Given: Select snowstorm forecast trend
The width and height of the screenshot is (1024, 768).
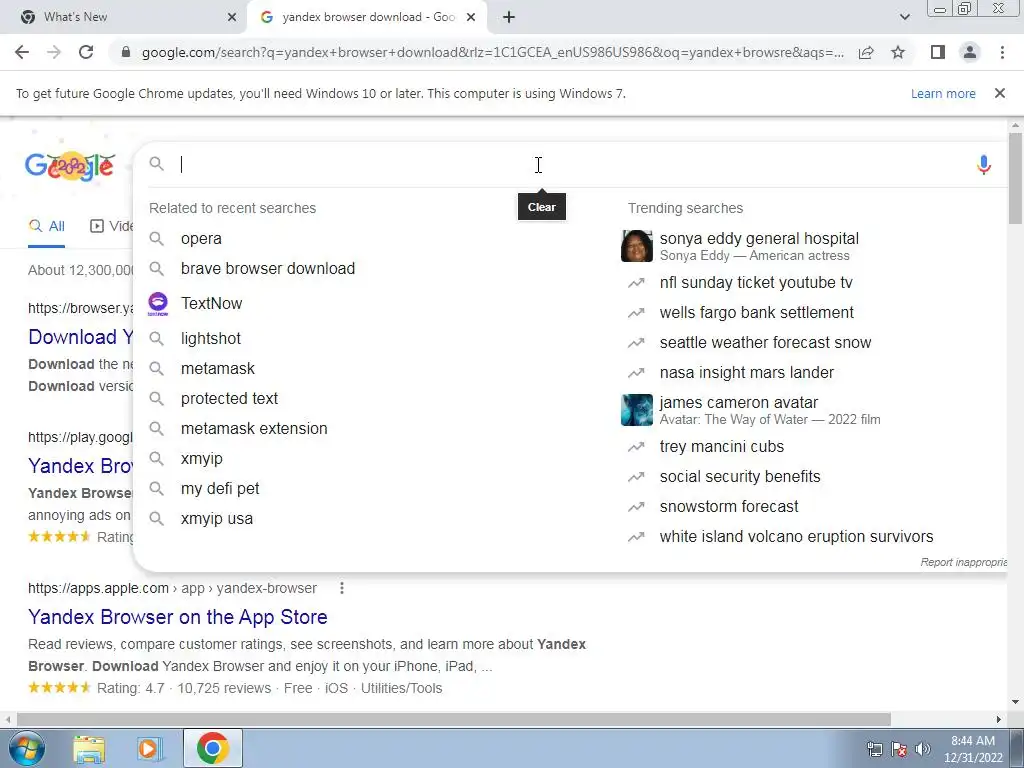Looking at the screenshot, I should pyautogui.click(x=729, y=507).
